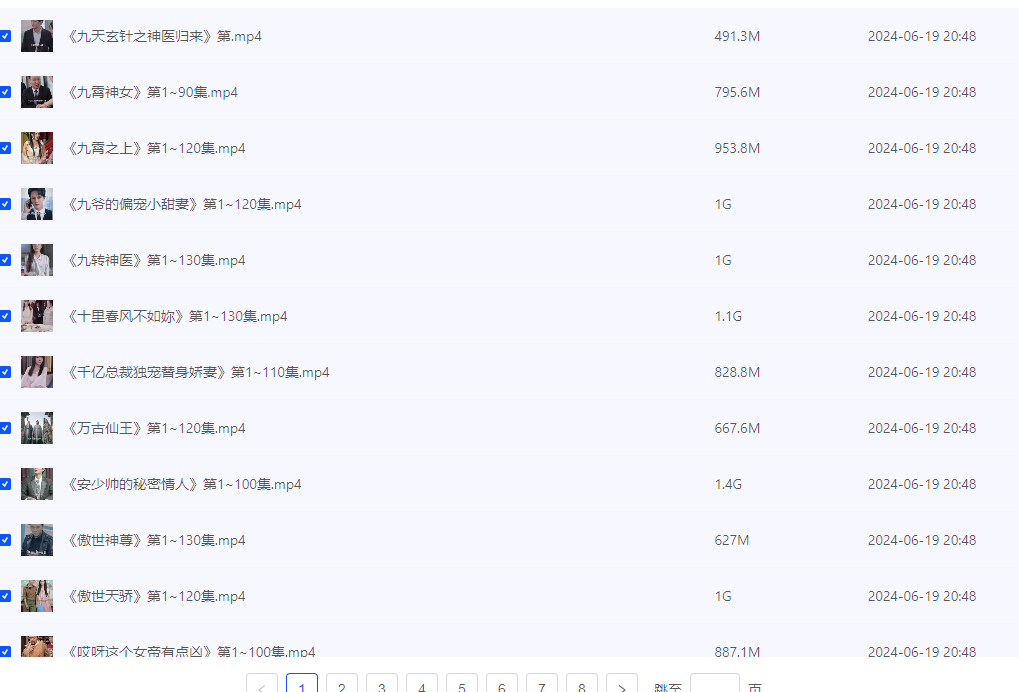
Task: Deselect checkbox for 《安少帅的秘密情人》
Action: click(5, 484)
